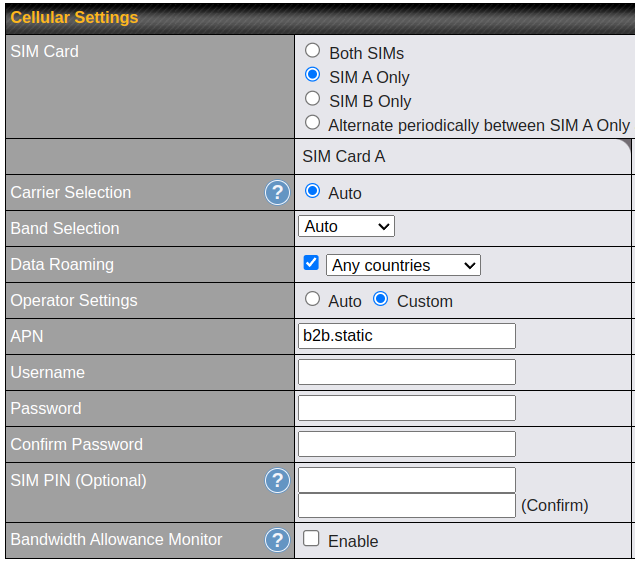
Task: Open Bandwidth Allowance Monitor help icon
Action: pyautogui.click(x=277, y=540)
